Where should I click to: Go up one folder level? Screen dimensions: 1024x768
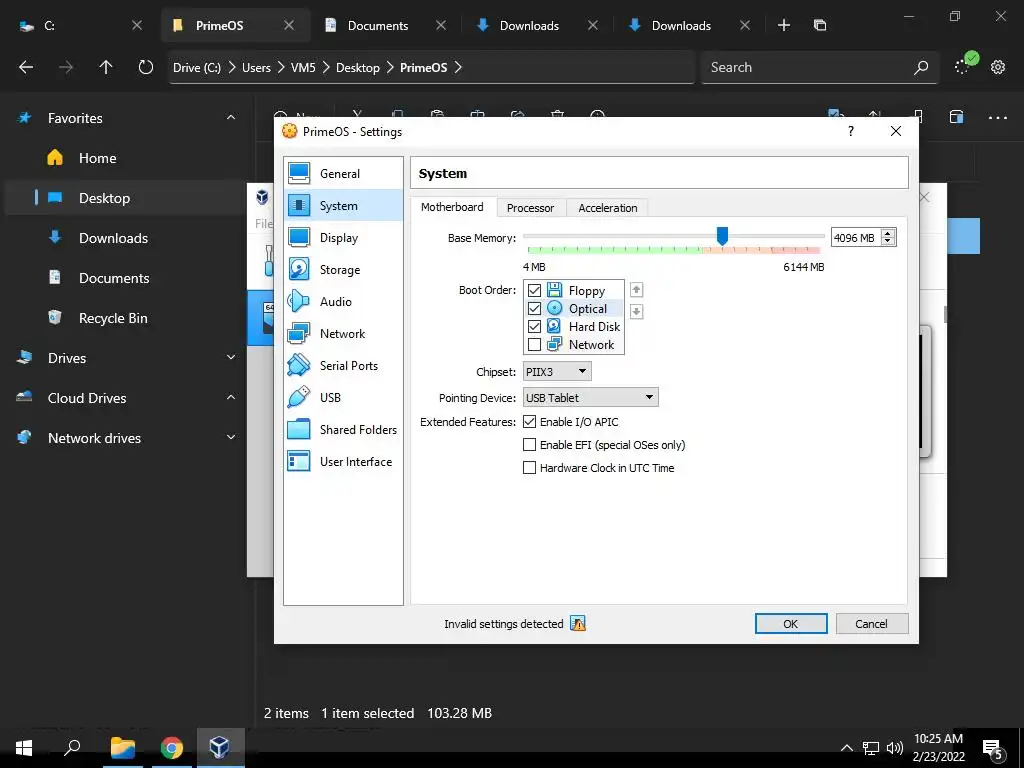[106, 67]
